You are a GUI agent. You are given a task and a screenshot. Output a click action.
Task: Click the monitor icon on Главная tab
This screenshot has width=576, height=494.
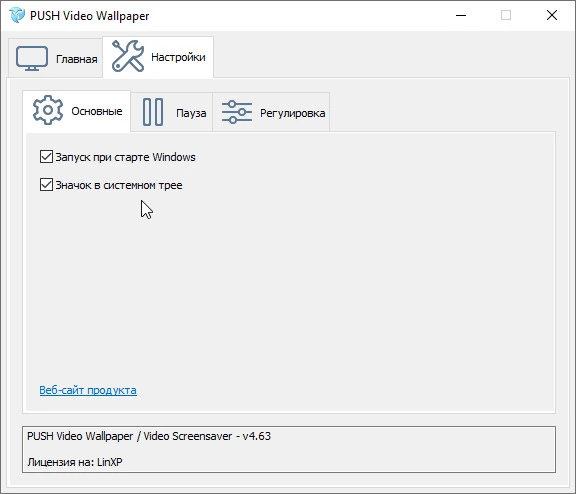coord(32,58)
